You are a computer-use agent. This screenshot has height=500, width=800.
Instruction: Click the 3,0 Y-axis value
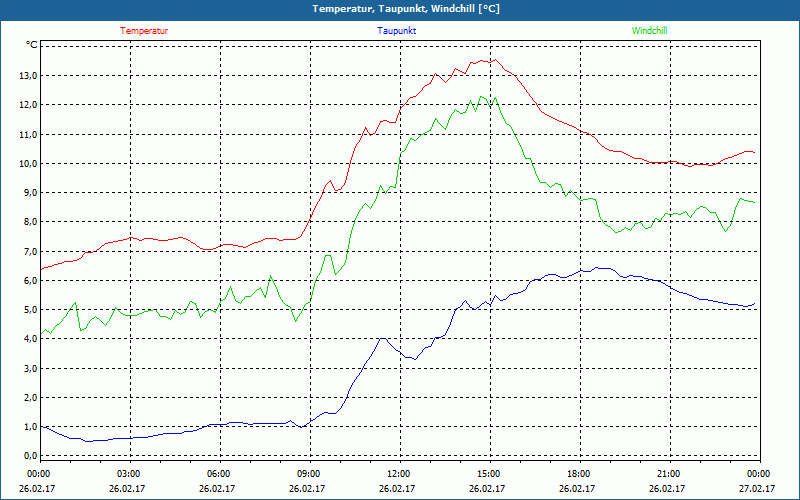[31, 368]
